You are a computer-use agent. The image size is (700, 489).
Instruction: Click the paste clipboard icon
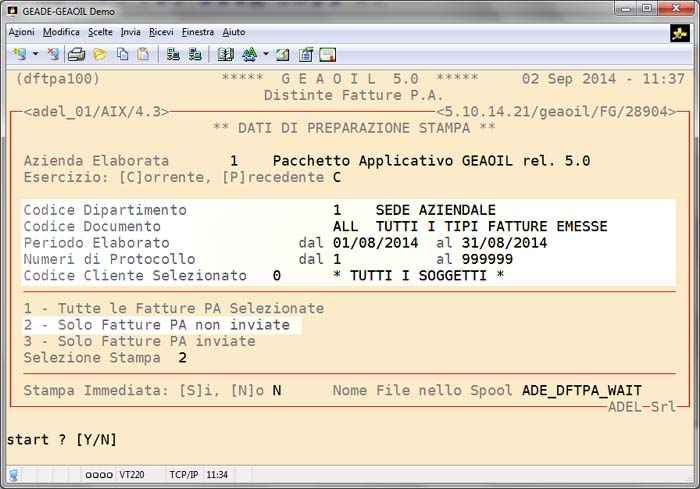pyautogui.click(x=143, y=54)
